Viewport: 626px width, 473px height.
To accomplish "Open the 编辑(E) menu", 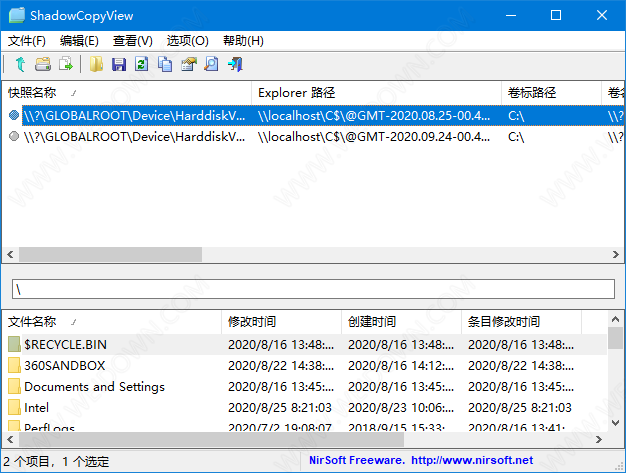I will pos(79,41).
